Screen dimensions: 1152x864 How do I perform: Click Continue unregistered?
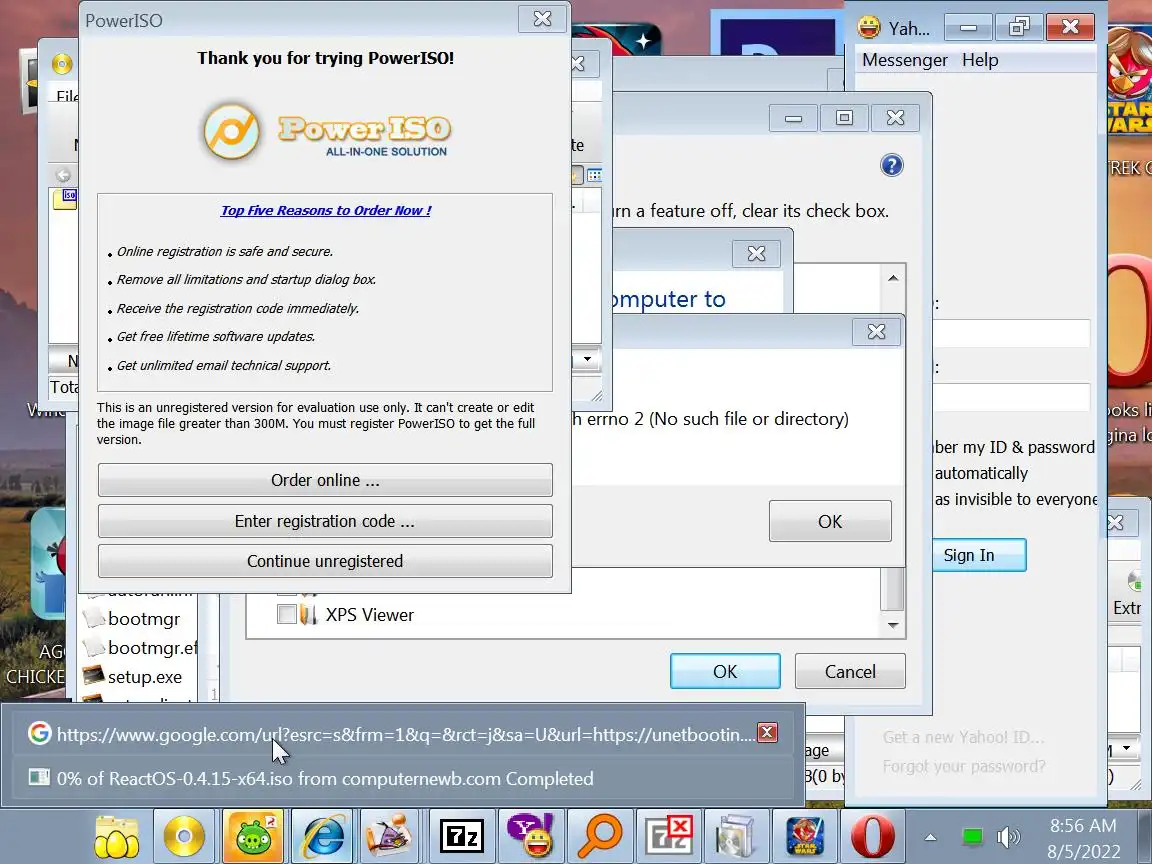[325, 561]
